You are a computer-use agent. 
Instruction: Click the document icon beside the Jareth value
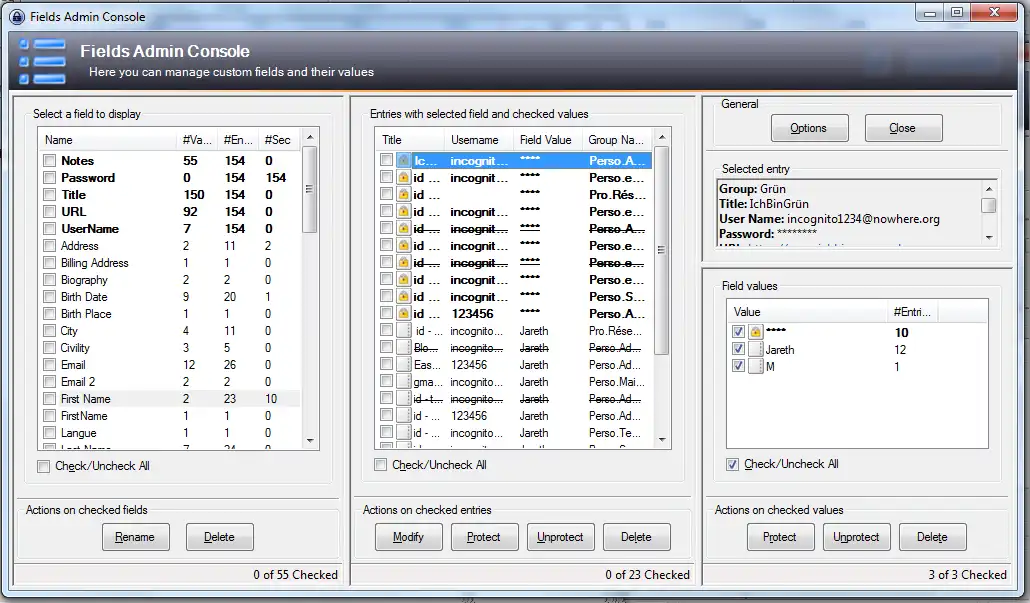(x=755, y=349)
